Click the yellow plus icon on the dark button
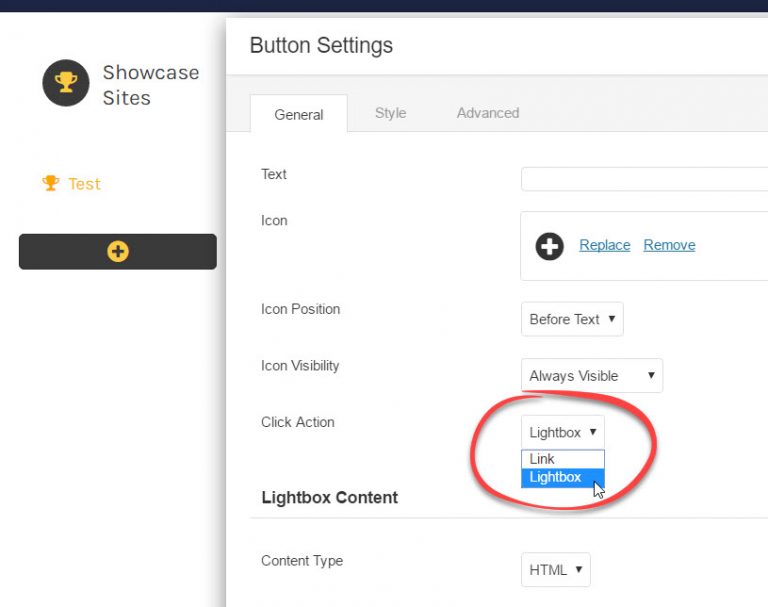The height and width of the screenshot is (607, 768). pyautogui.click(x=118, y=252)
